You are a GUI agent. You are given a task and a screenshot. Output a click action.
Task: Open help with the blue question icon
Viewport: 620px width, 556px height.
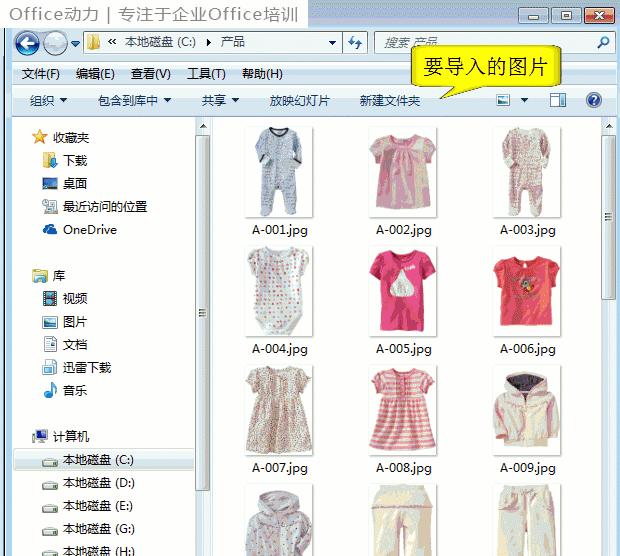click(x=594, y=100)
